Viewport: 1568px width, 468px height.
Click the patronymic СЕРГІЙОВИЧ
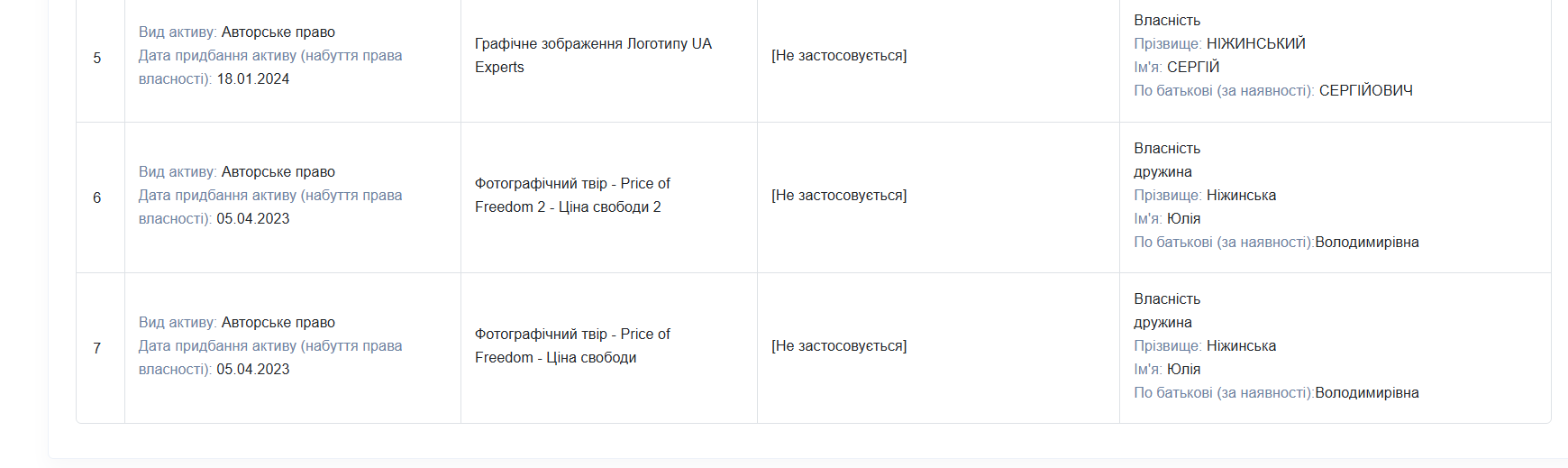[x=1365, y=91]
